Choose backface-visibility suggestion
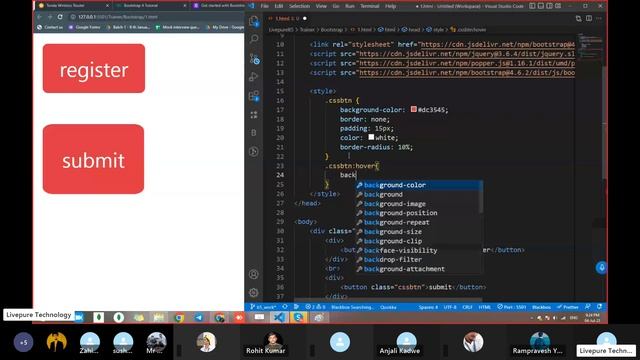The width and height of the screenshot is (640, 360). click(x=418, y=251)
